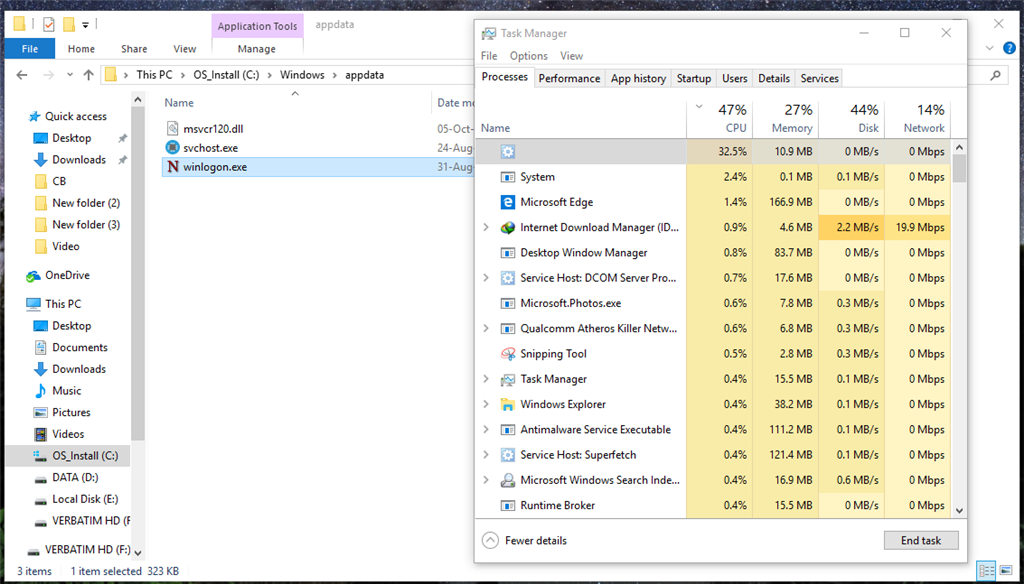
Task: Open the Performance tab
Action: click(x=569, y=78)
